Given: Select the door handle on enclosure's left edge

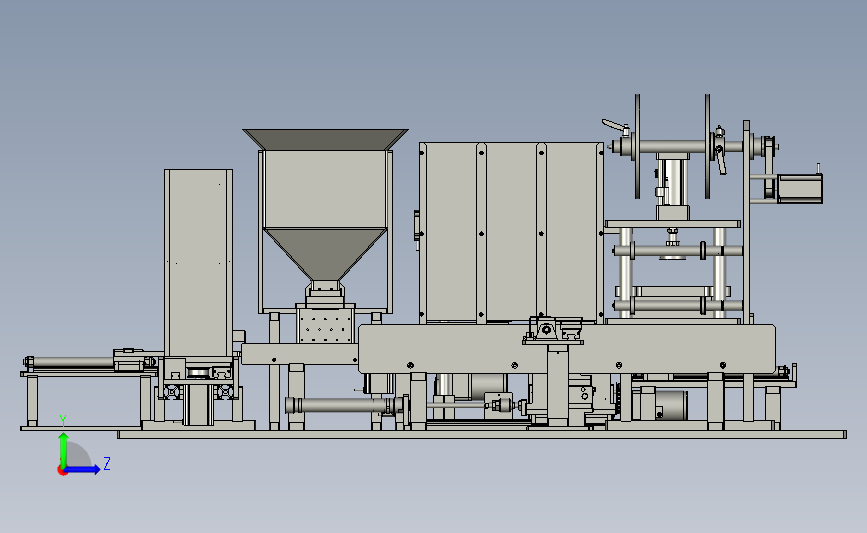Looking at the screenshot, I should tap(416, 226).
